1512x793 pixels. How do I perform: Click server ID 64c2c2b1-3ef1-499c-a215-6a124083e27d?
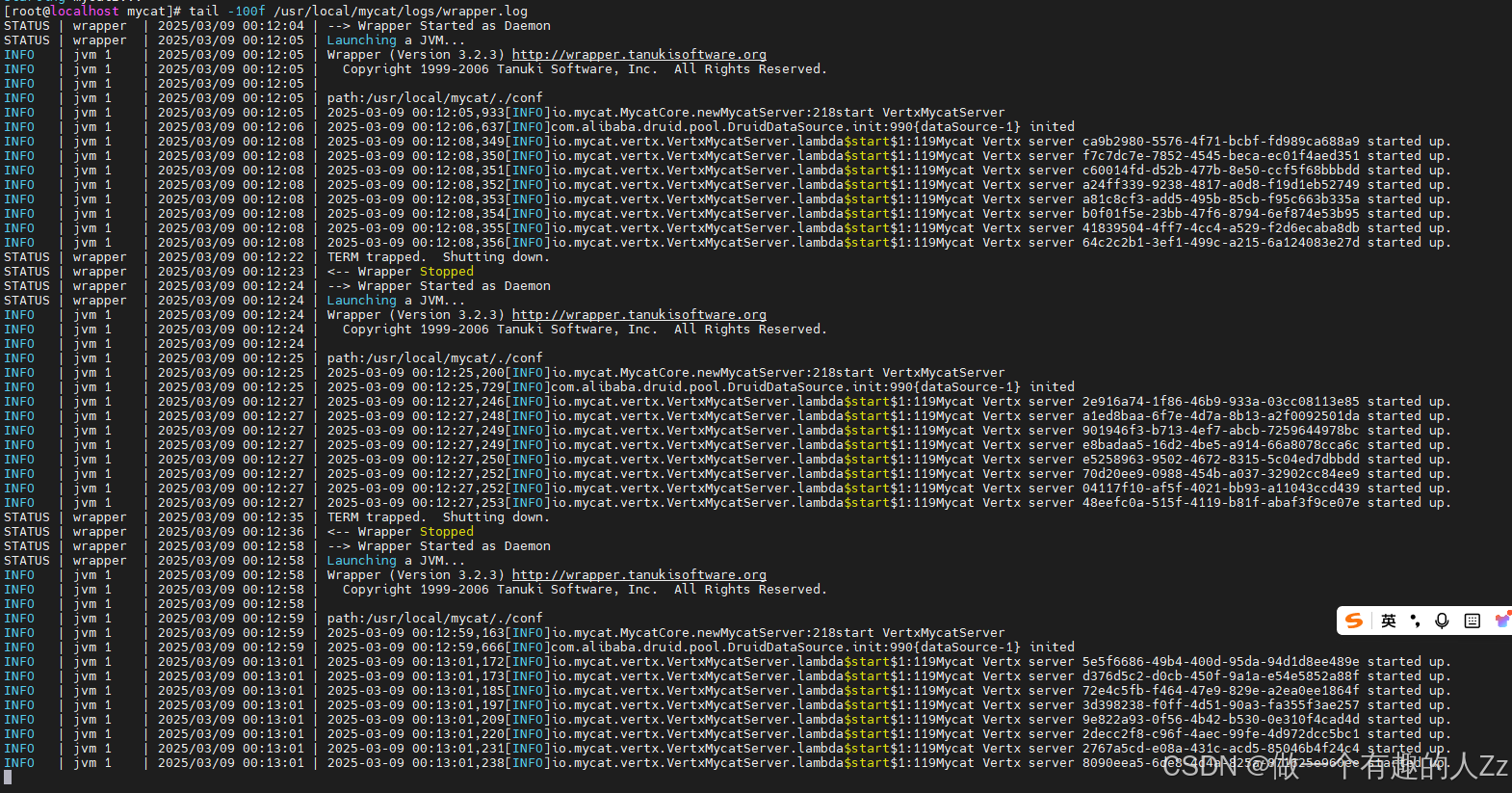pos(1221,243)
